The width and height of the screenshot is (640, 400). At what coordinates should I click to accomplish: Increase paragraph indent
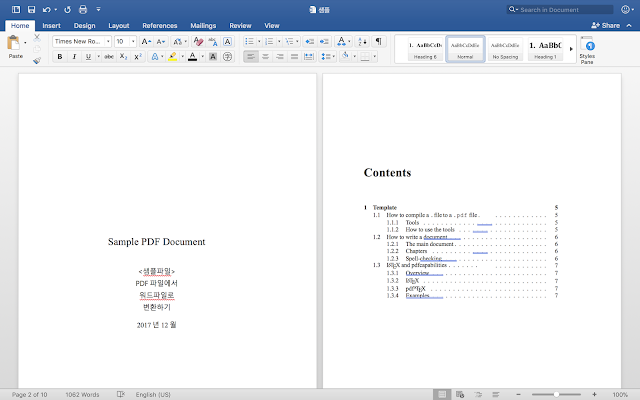[x=324, y=42]
